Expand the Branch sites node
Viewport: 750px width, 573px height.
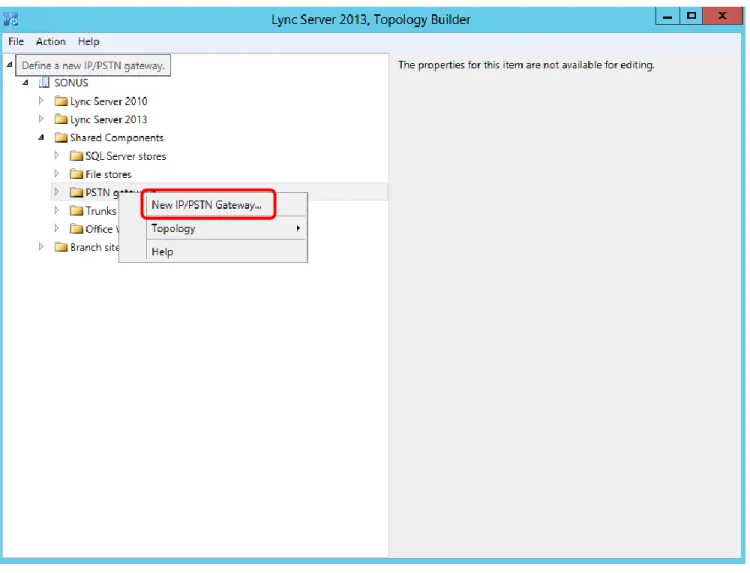click(41, 247)
